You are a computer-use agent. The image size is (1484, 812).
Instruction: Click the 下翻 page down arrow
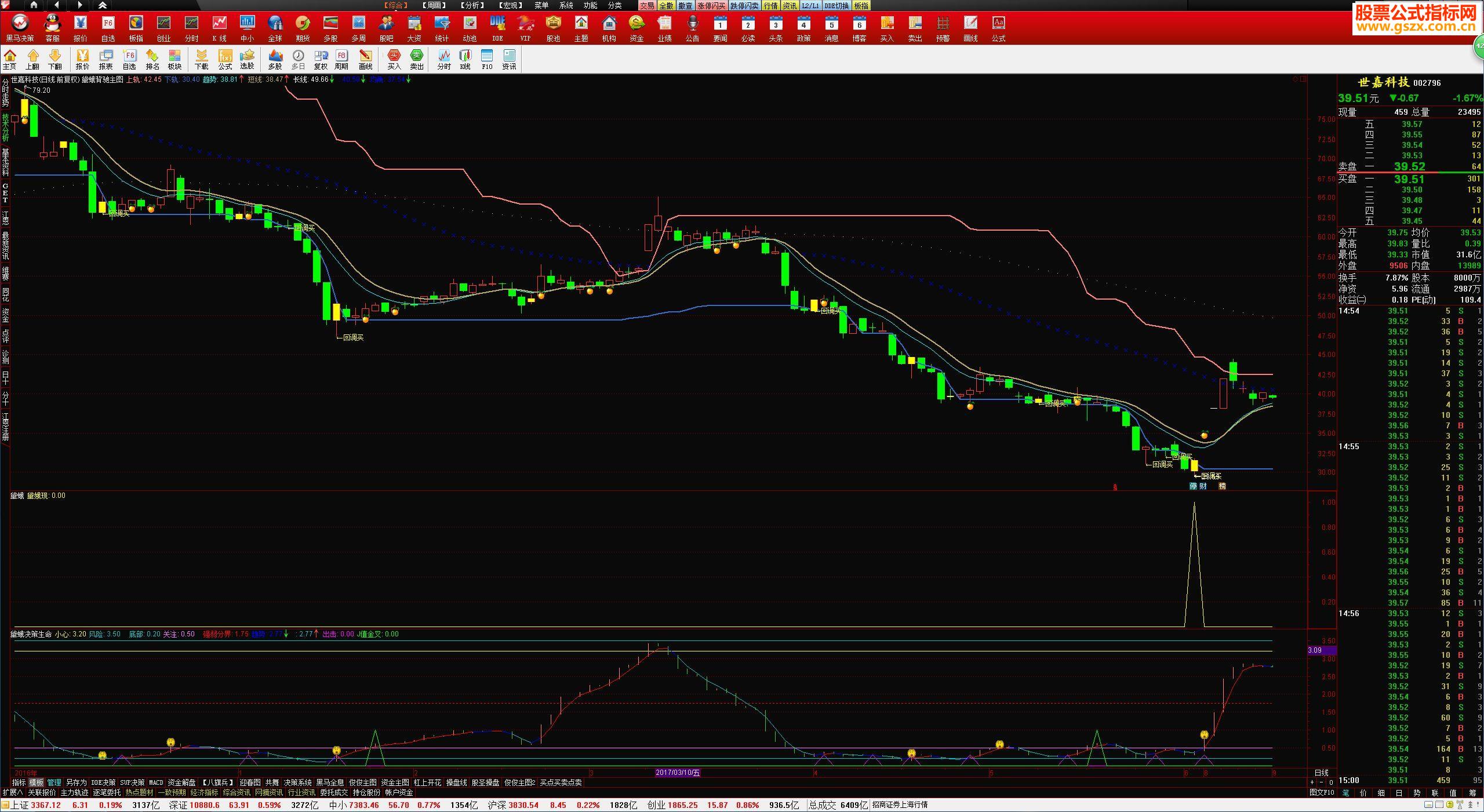[55, 59]
